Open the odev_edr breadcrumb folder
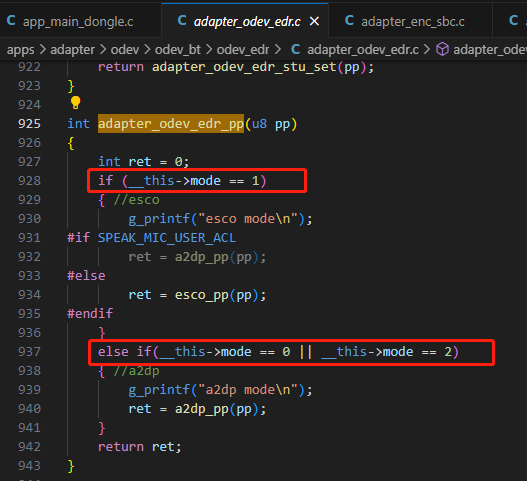 243,50
